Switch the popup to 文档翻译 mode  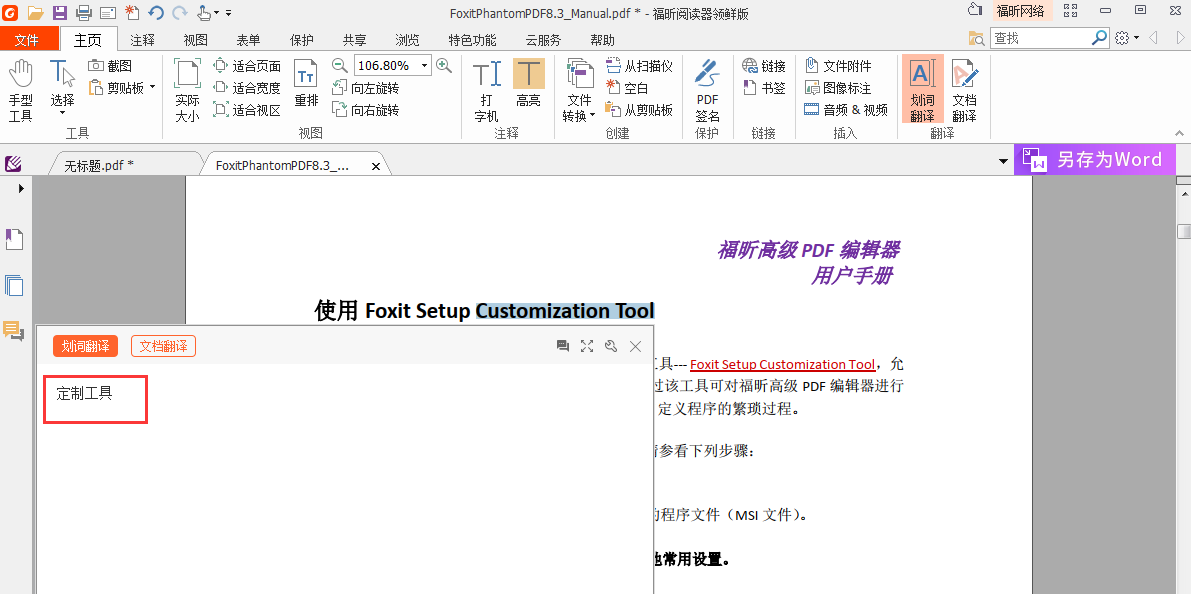163,346
